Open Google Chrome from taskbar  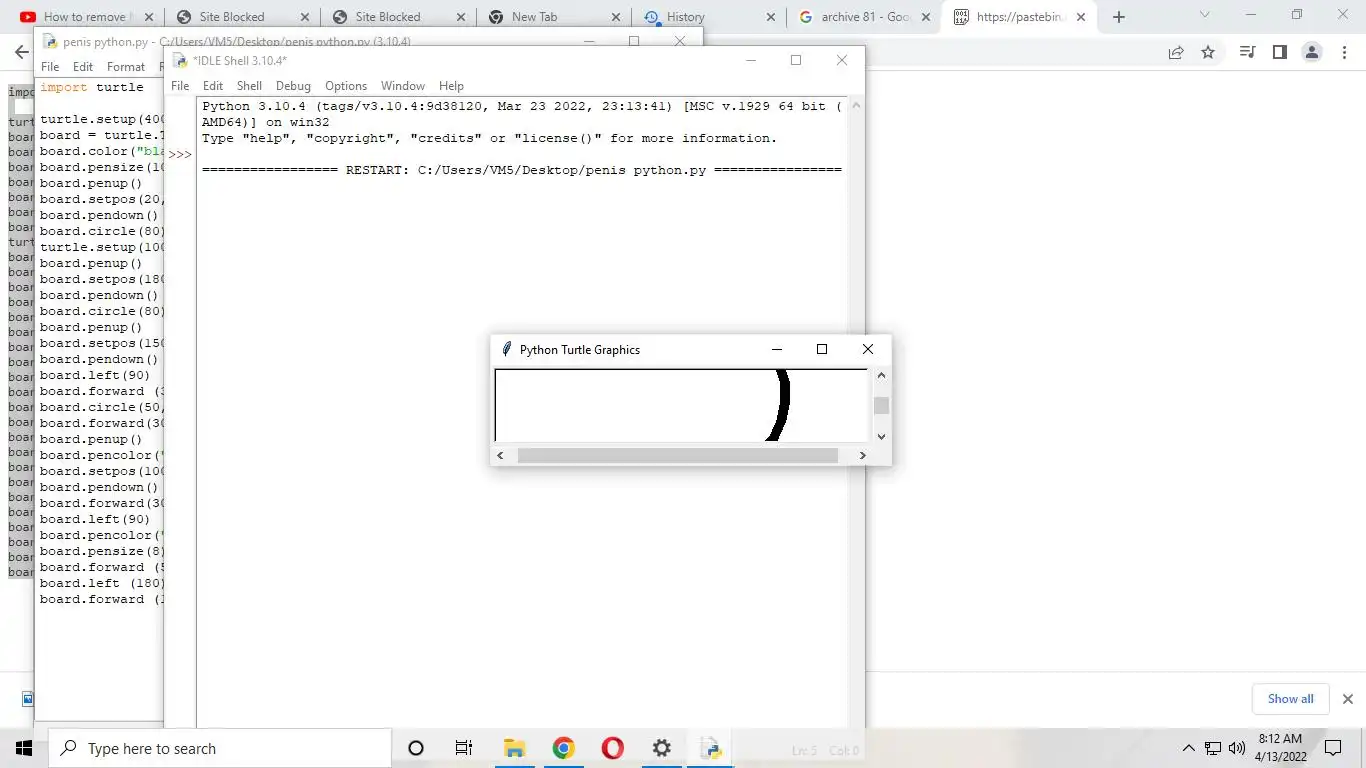[x=563, y=748]
